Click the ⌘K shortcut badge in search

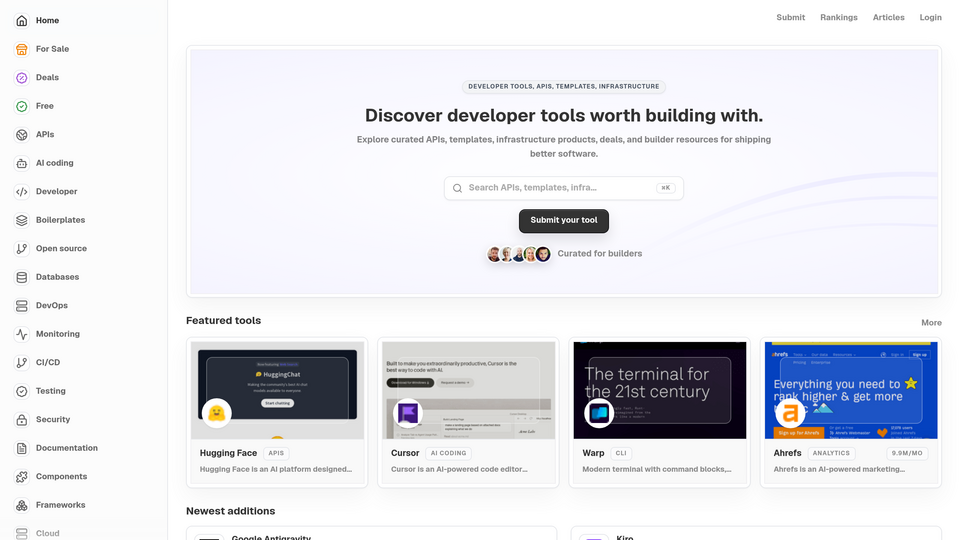[666, 188]
